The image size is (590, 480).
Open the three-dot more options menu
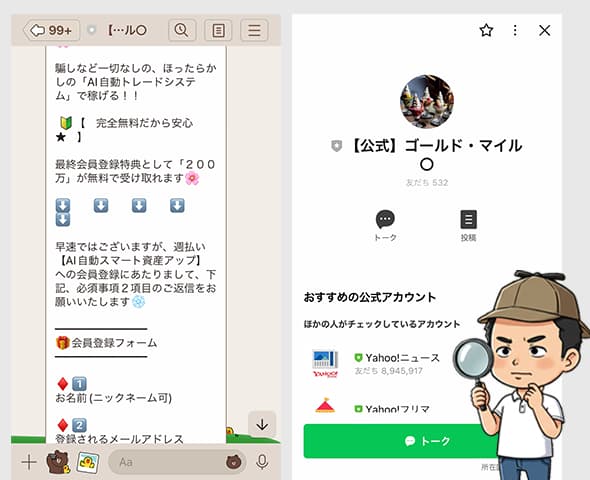[x=515, y=30]
